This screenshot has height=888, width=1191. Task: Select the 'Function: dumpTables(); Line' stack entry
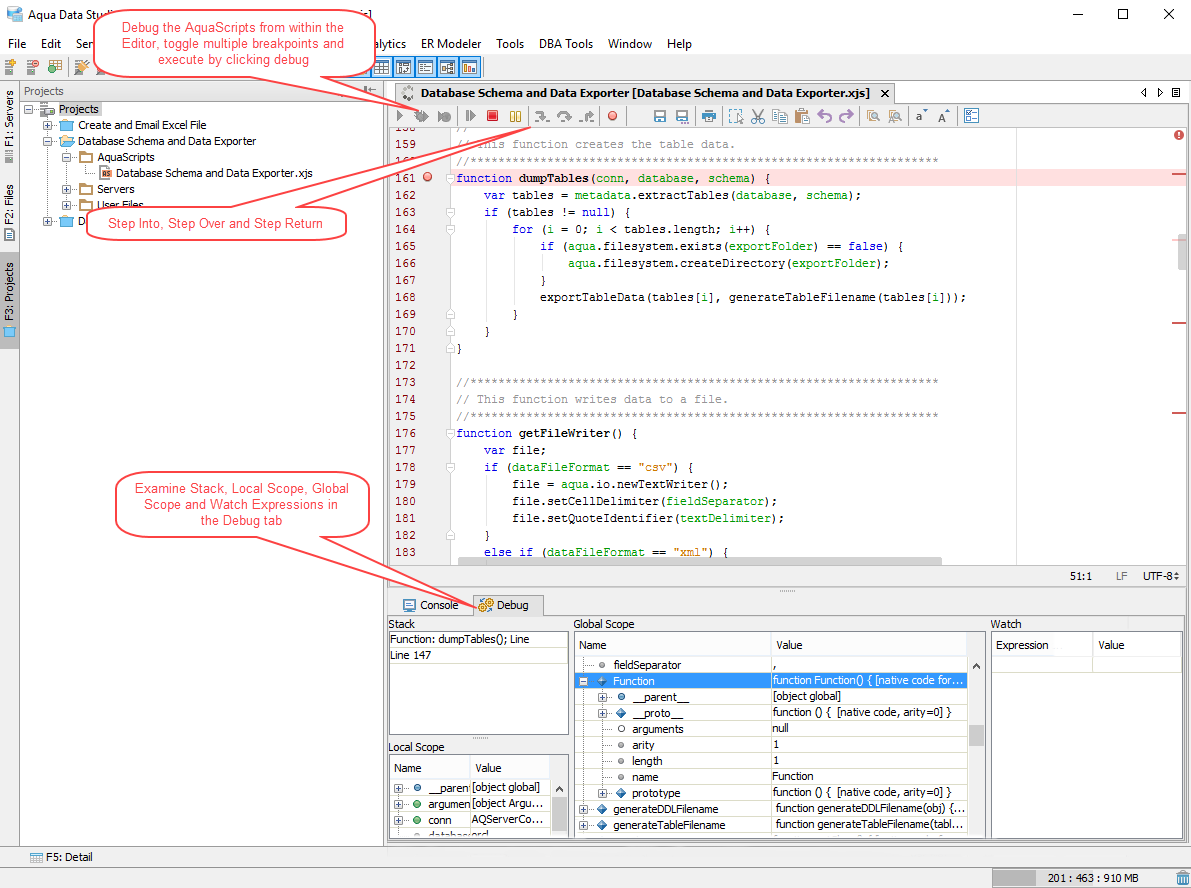point(478,640)
